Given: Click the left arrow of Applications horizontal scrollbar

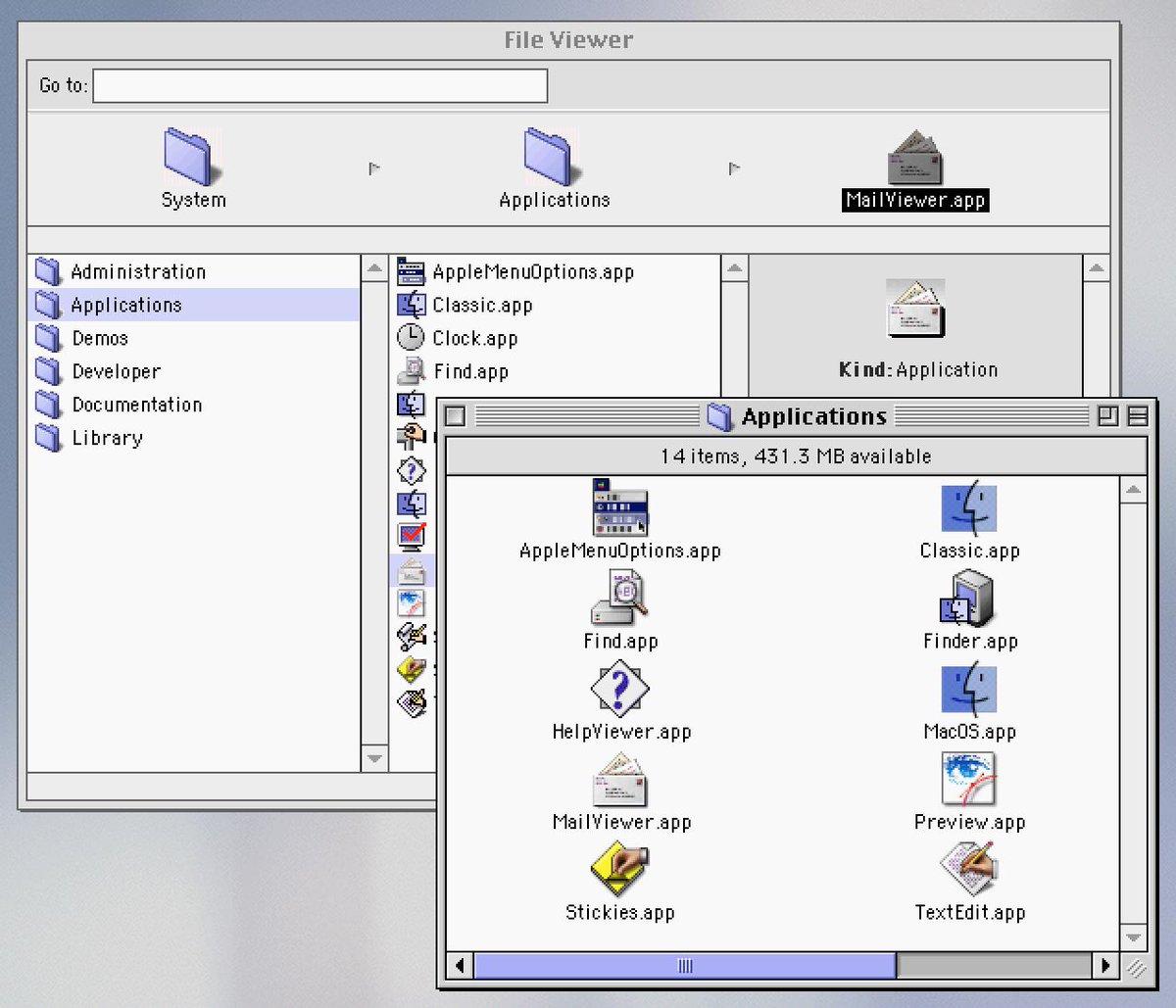Looking at the screenshot, I should tap(461, 966).
